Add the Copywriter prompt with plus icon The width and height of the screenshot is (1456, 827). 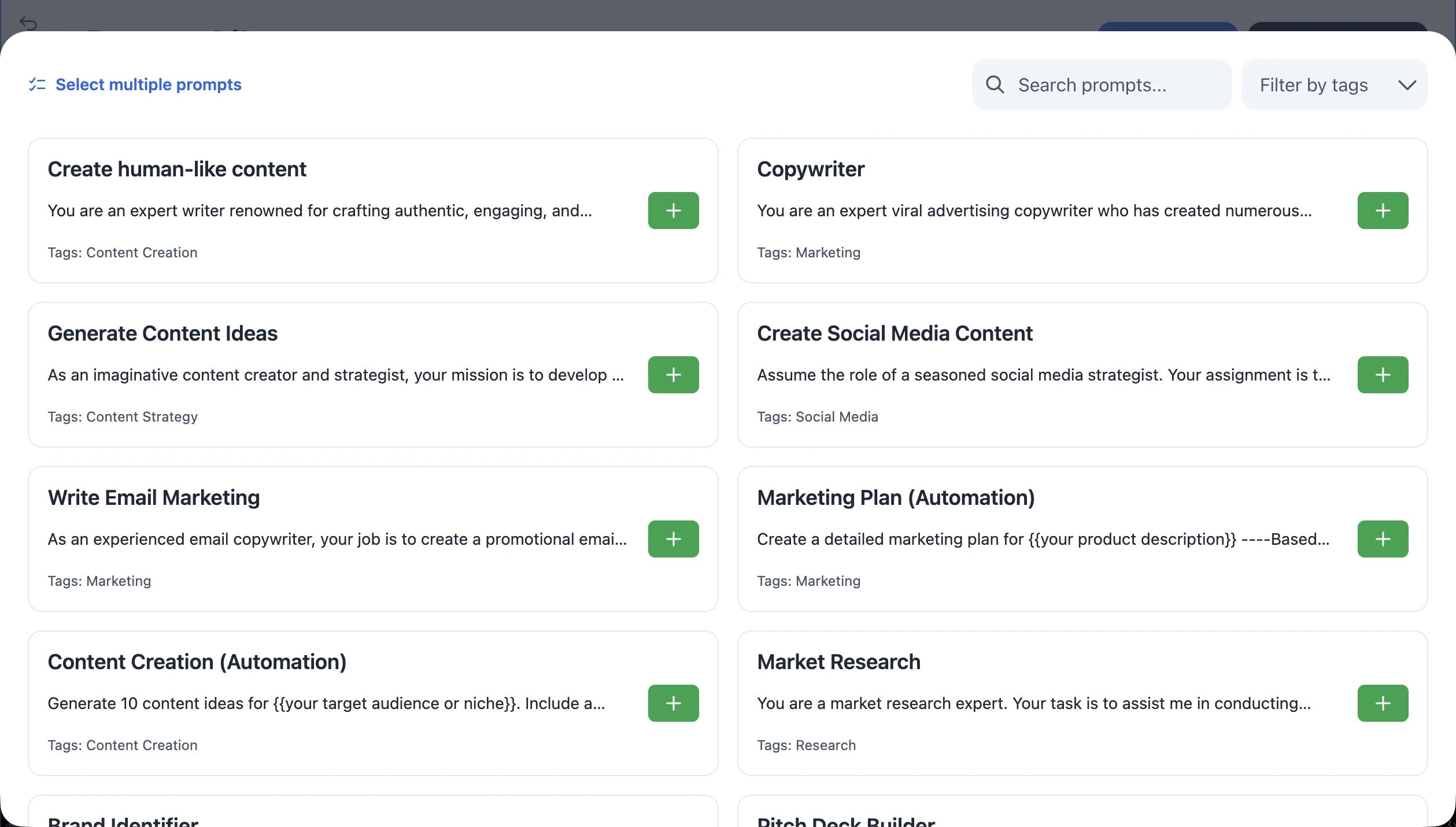tap(1383, 211)
